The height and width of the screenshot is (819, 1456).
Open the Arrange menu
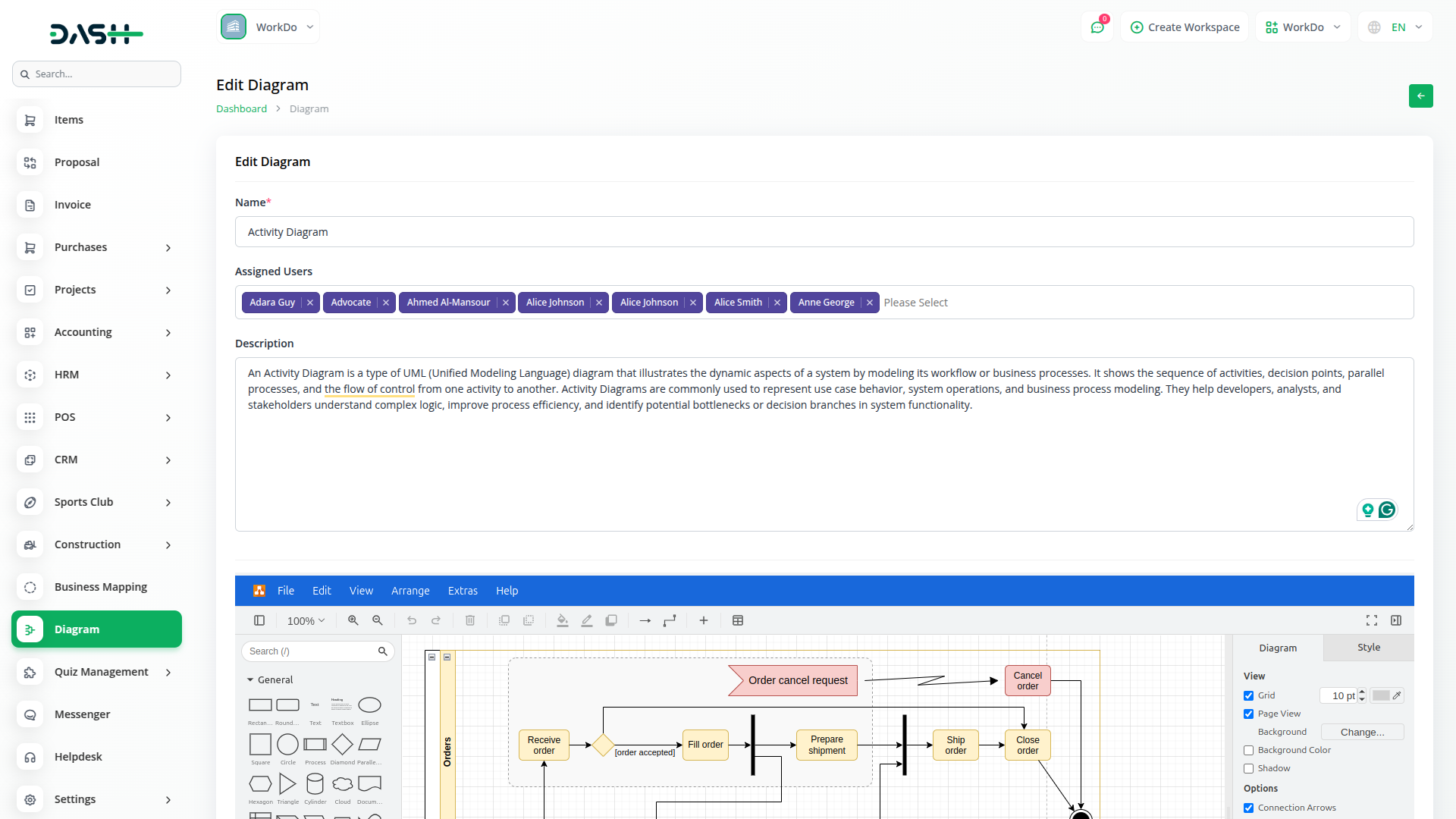(410, 591)
